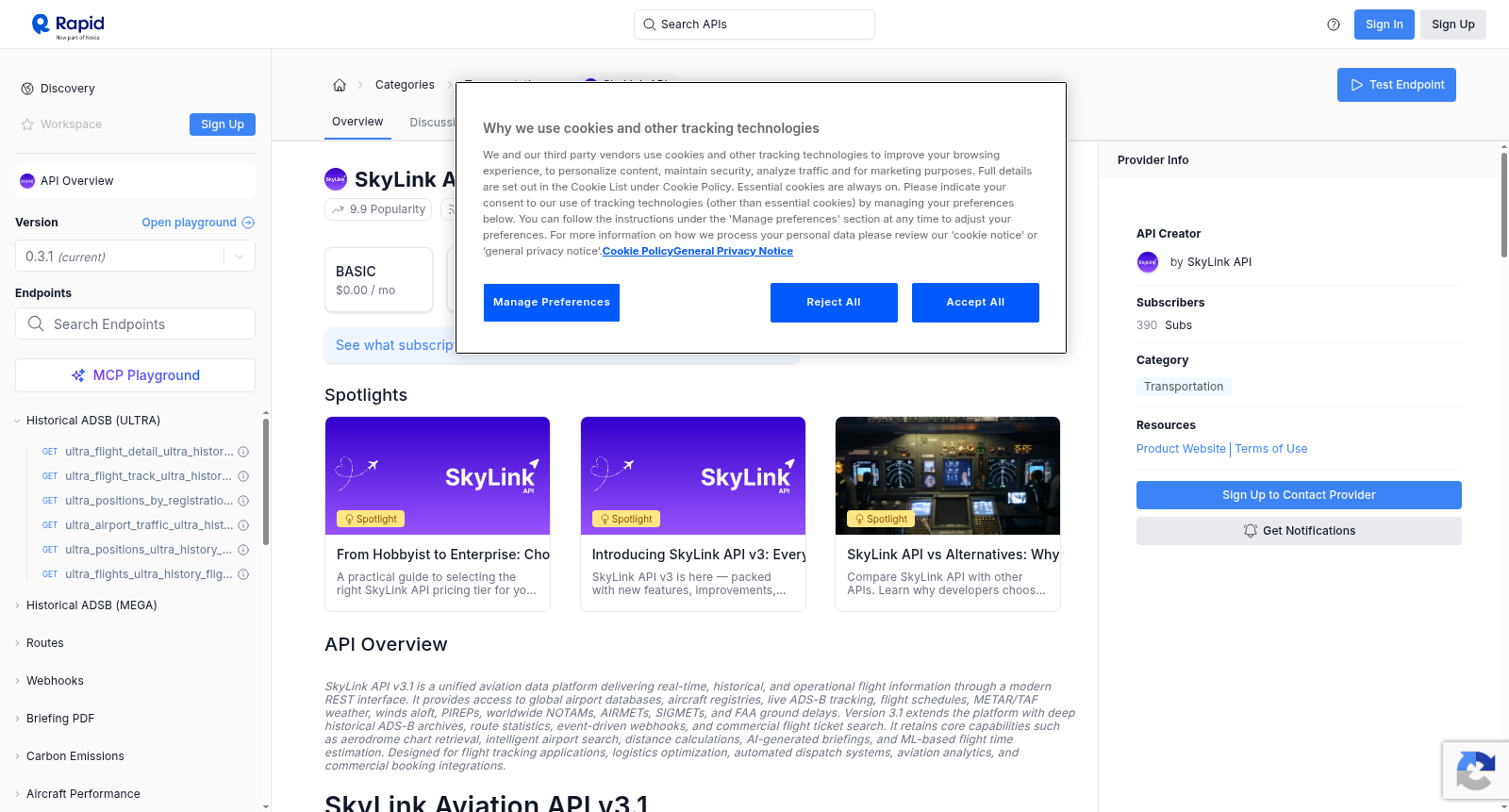The height and width of the screenshot is (812, 1509).
Task: Open the From Hobbyist to Enterprise spotlight
Action: coord(438,514)
